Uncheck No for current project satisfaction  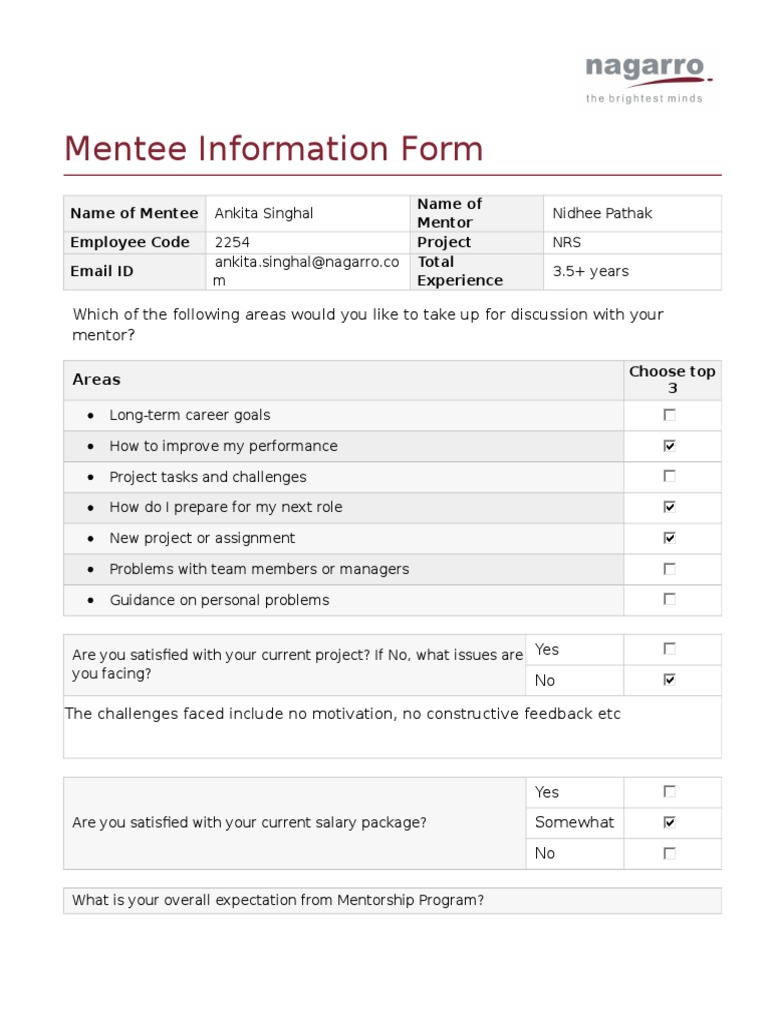[669, 680]
